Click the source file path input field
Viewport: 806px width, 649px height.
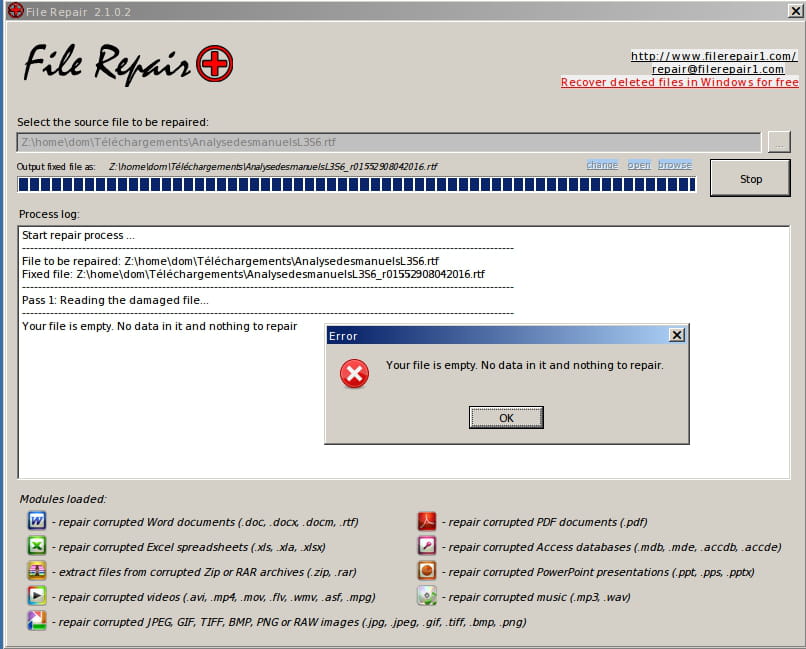click(389, 143)
